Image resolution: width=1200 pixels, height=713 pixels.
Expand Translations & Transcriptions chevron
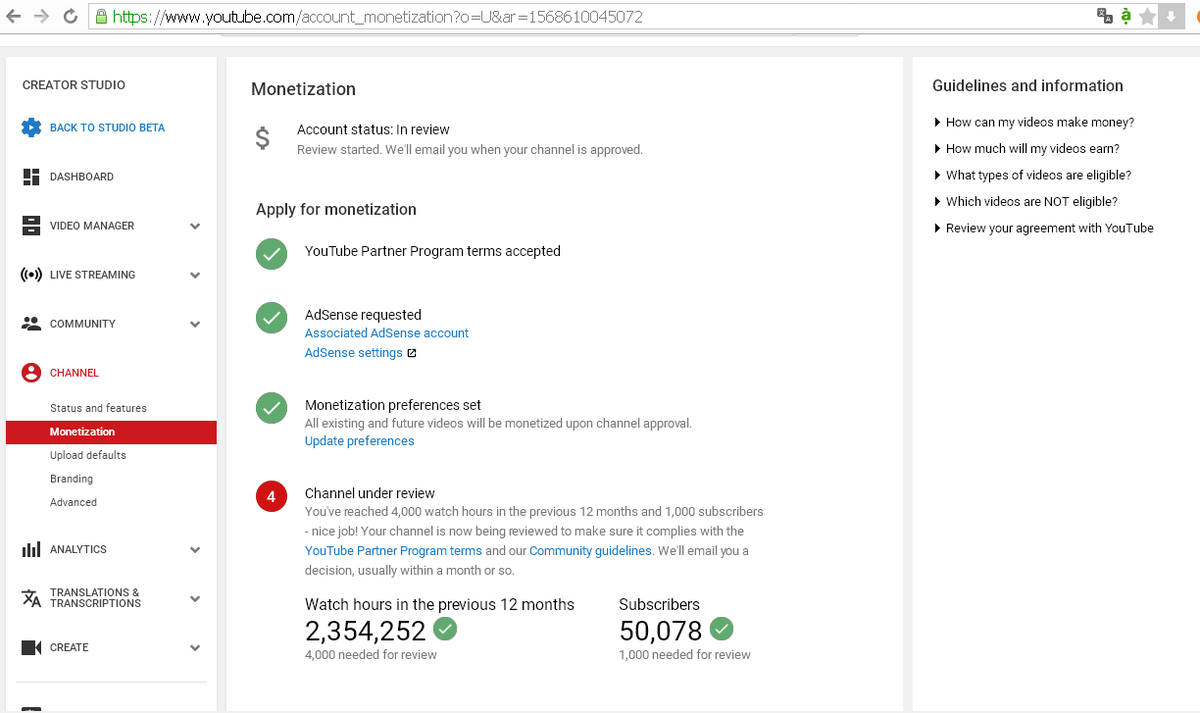coord(195,598)
